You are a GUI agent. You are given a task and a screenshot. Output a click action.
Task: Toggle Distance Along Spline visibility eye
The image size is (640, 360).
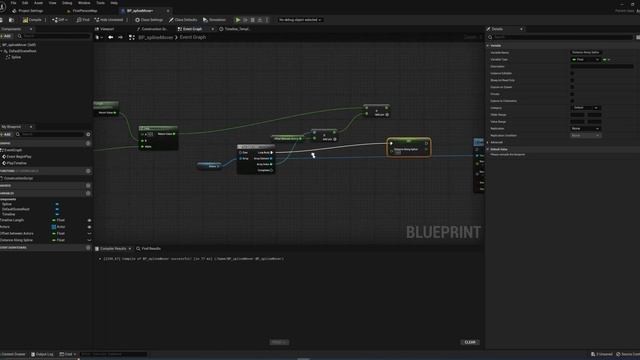tap(89, 240)
